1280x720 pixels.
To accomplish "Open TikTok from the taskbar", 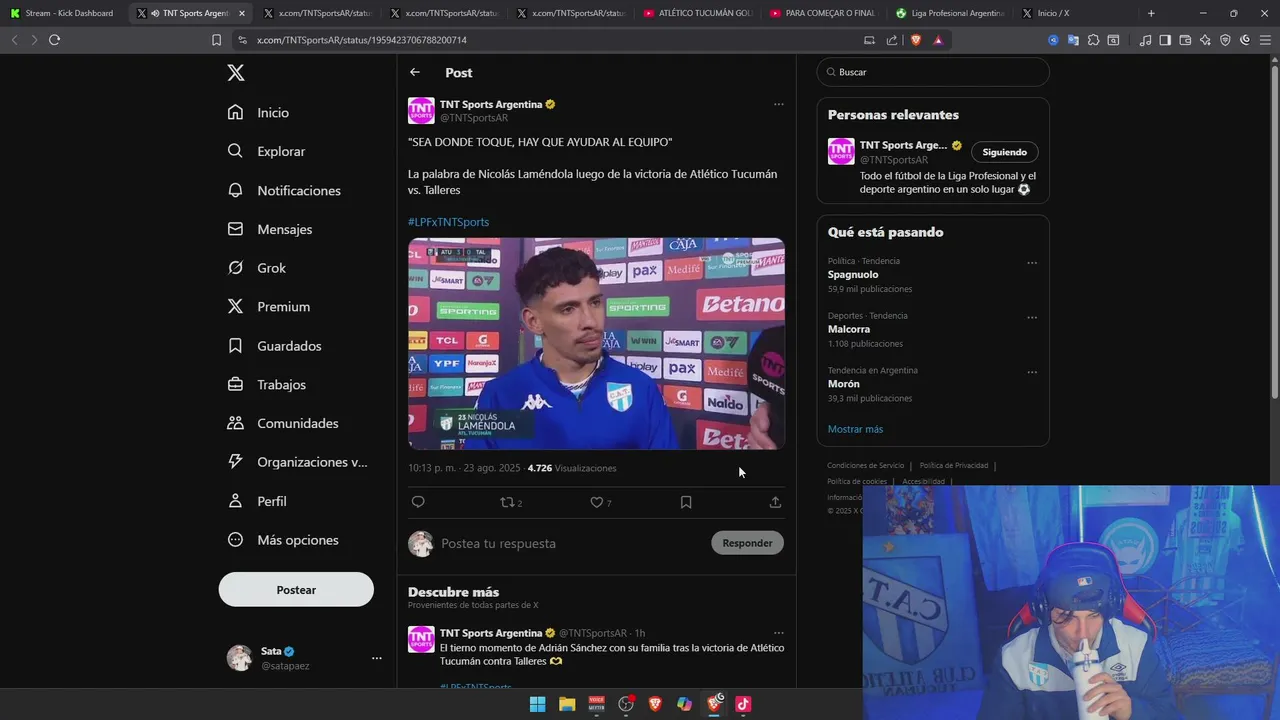I will click(x=743, y=704).
